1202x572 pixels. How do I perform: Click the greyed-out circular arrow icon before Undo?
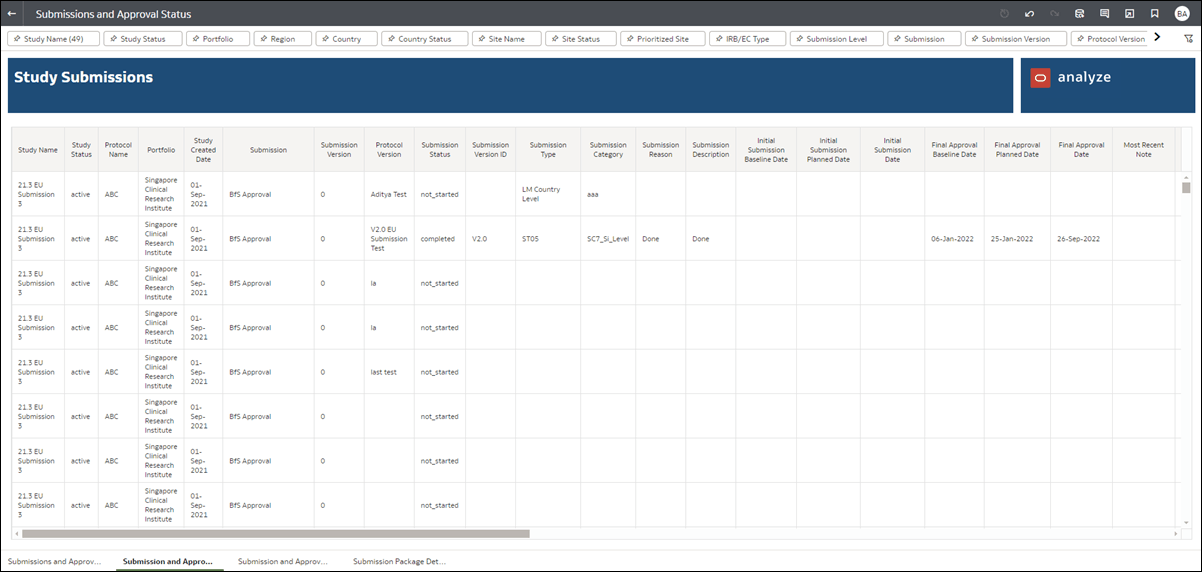(1005, 14)
